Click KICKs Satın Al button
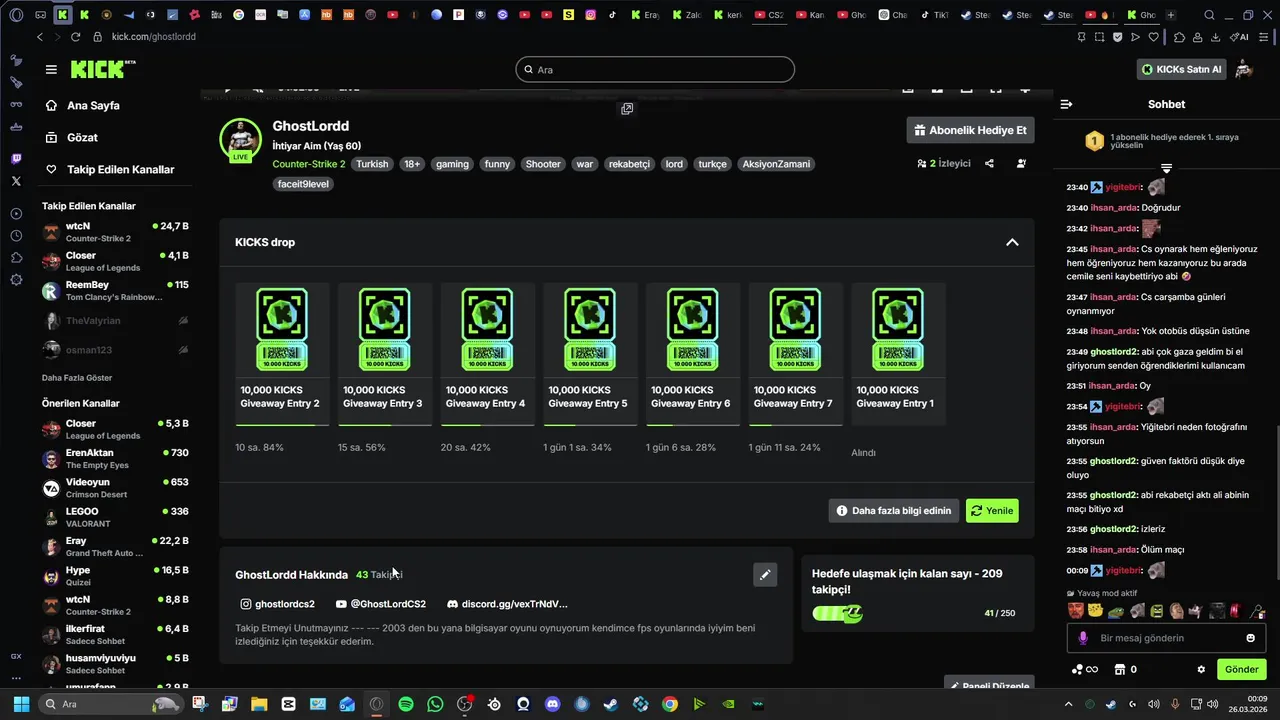Image resolution: width=1280 pixels, height=720 pixels. click(x=1181, y=69)
